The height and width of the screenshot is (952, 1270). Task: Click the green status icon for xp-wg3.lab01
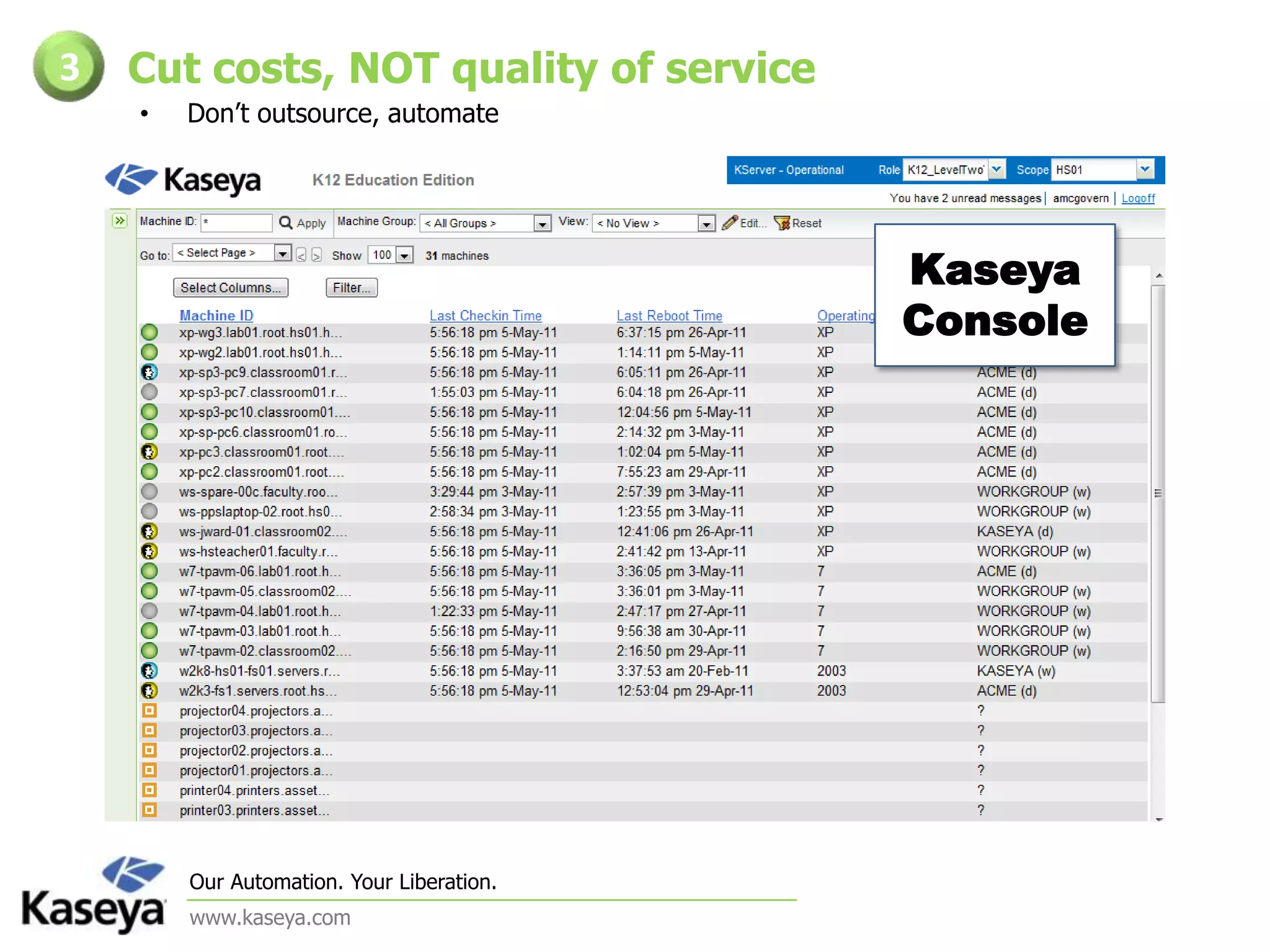point(149,332)
